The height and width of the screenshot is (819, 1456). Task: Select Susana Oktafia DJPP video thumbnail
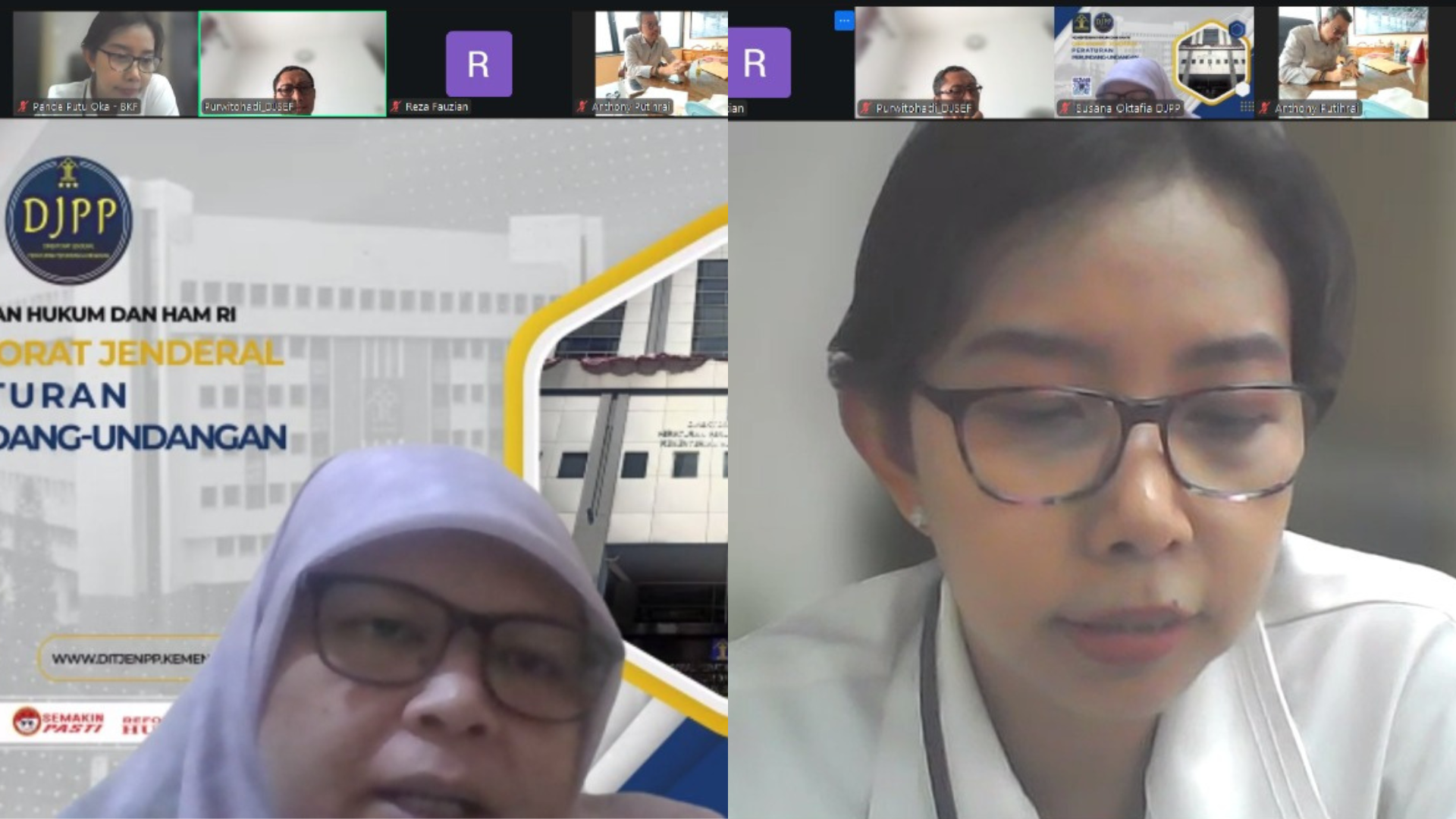point(1153,63)
